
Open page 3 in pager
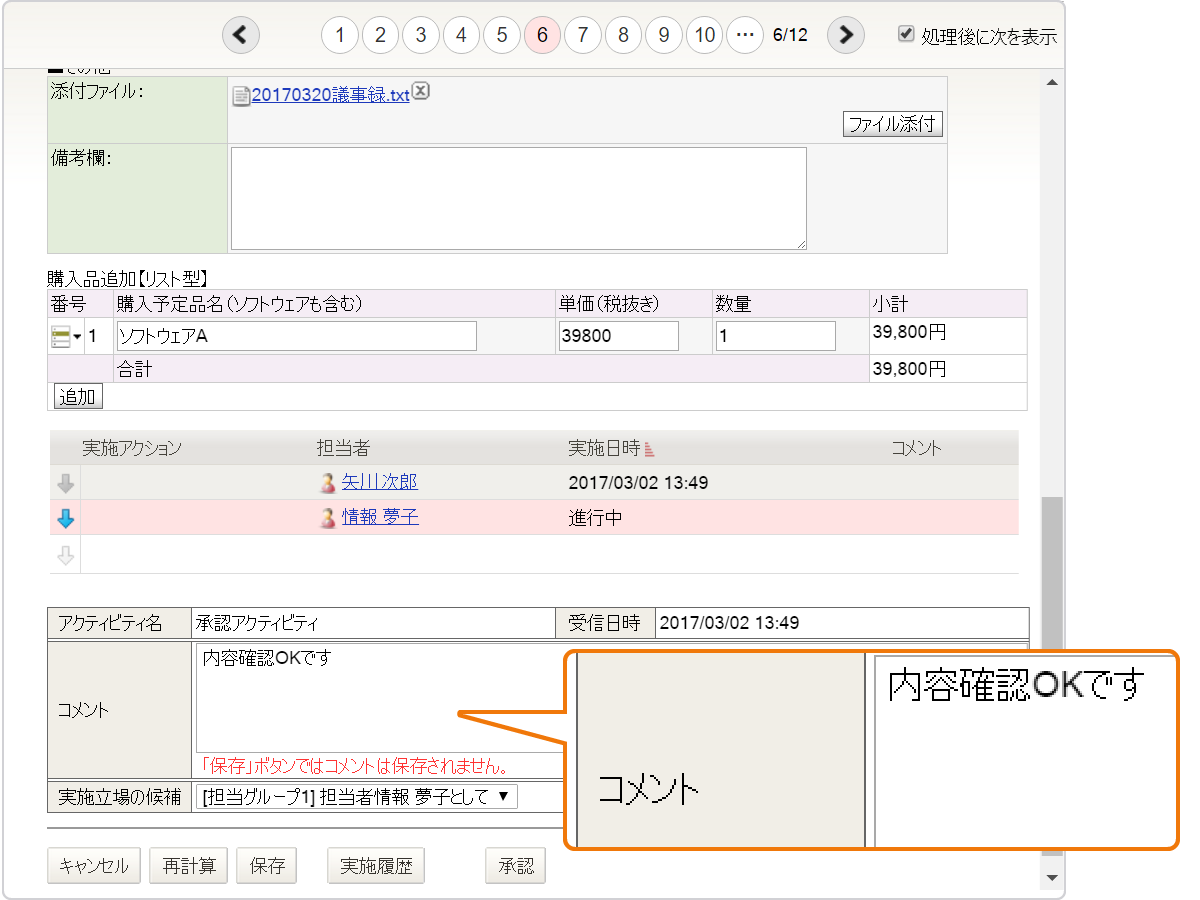(x=421, y=35)
